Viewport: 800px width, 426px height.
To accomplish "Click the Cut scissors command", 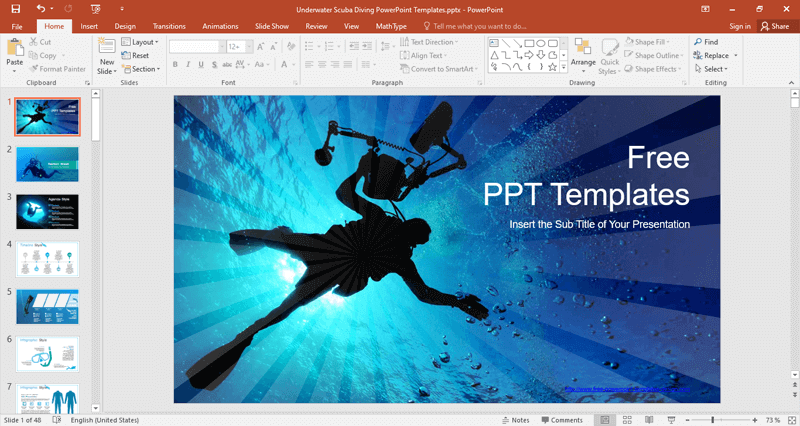I will point(40,42).
